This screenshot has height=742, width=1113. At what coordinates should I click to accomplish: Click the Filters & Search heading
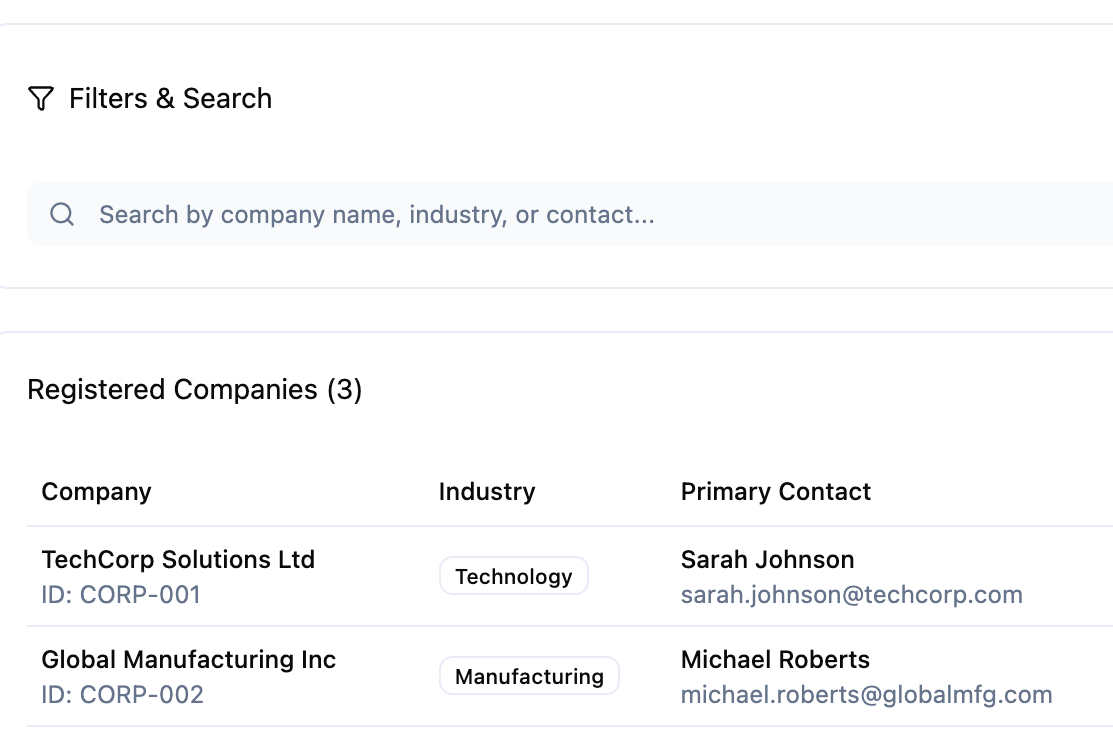[x=170, y=99]
